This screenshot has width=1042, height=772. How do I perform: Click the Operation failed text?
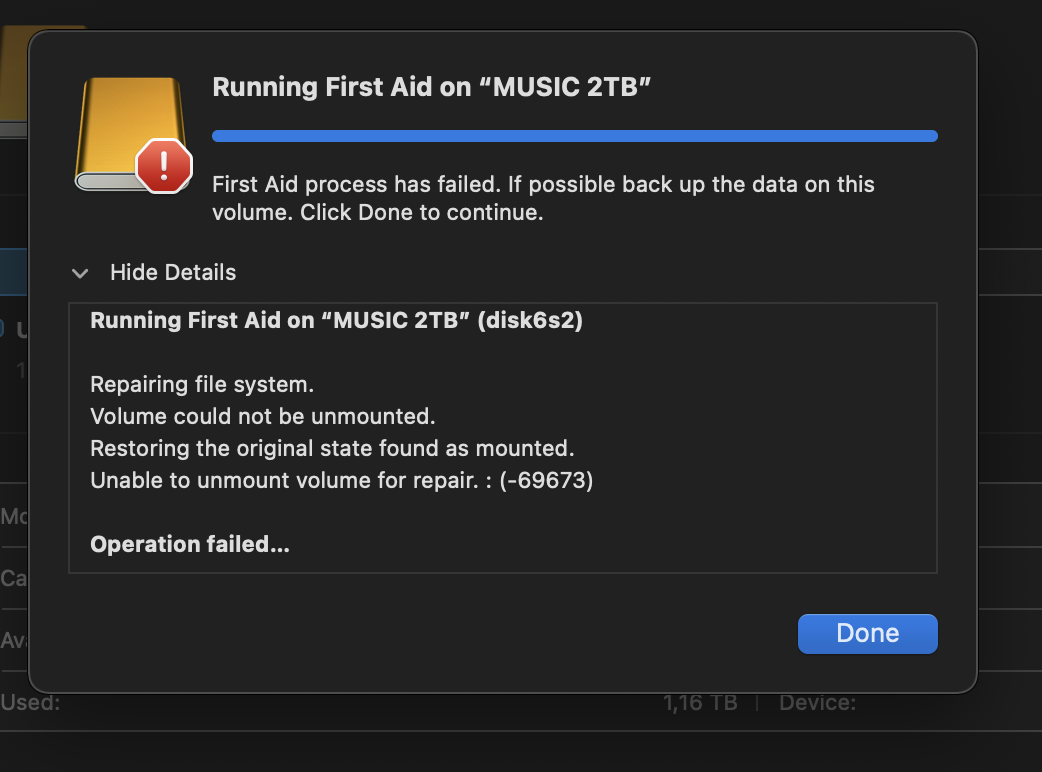point(189,544)
